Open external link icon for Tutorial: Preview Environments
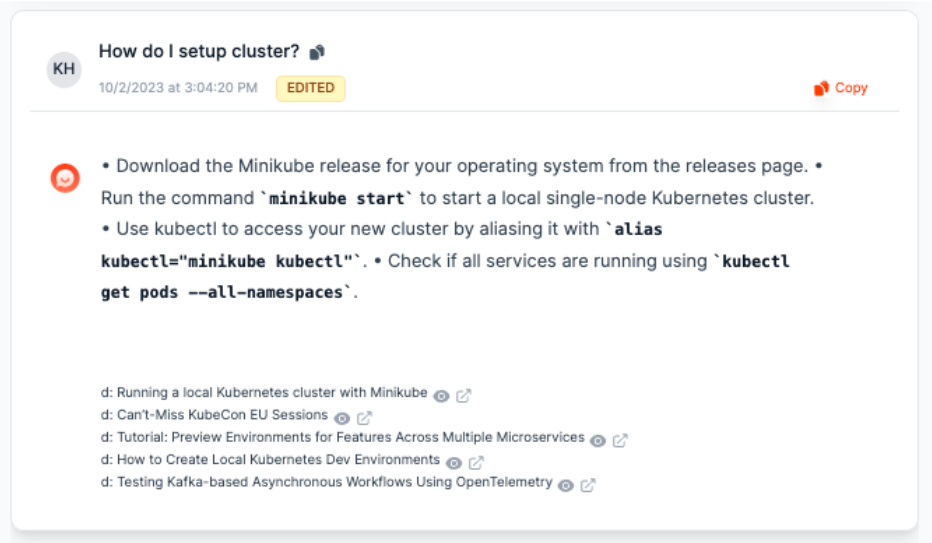The height and width of the screenshot is (543, 932). [x=620, y=440]
